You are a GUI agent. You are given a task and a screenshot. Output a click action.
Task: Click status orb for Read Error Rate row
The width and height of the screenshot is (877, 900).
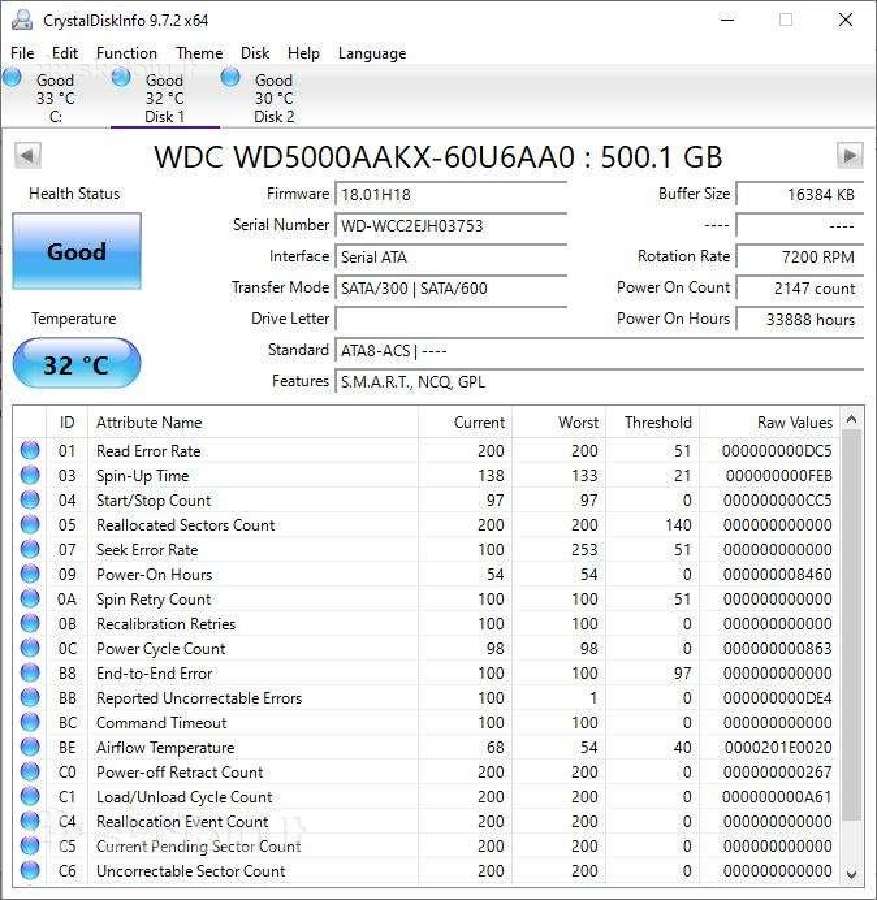pyautogui.click(x=30, y=450)
